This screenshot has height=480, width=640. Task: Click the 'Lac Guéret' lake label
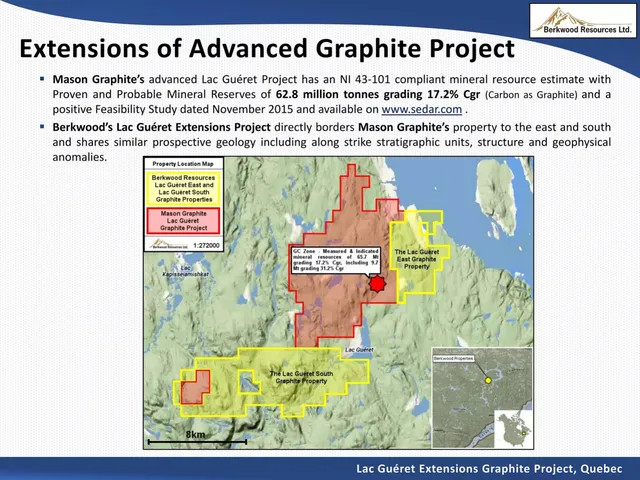[x=359, y=350]
